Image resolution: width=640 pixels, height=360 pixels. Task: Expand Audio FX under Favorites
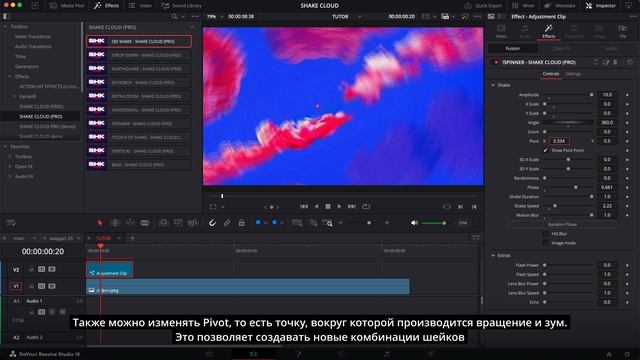coord(10,176)
